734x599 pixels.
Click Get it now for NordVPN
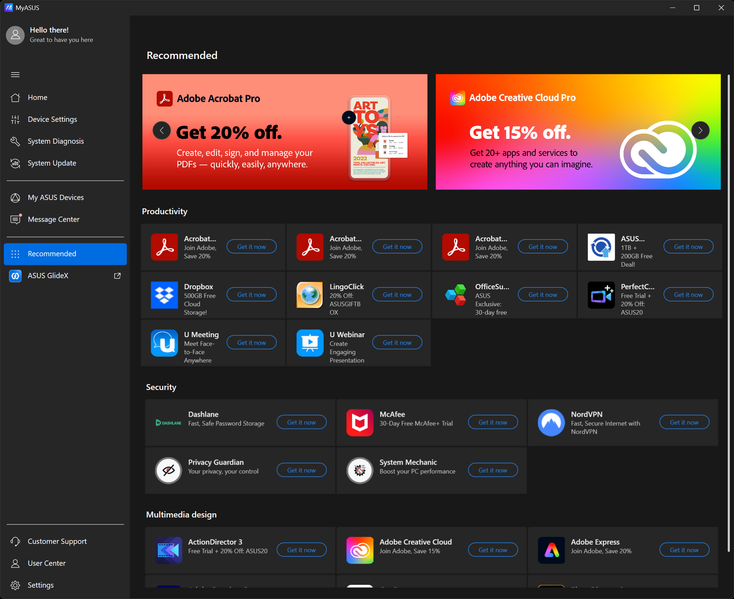[x=684, y=422]
